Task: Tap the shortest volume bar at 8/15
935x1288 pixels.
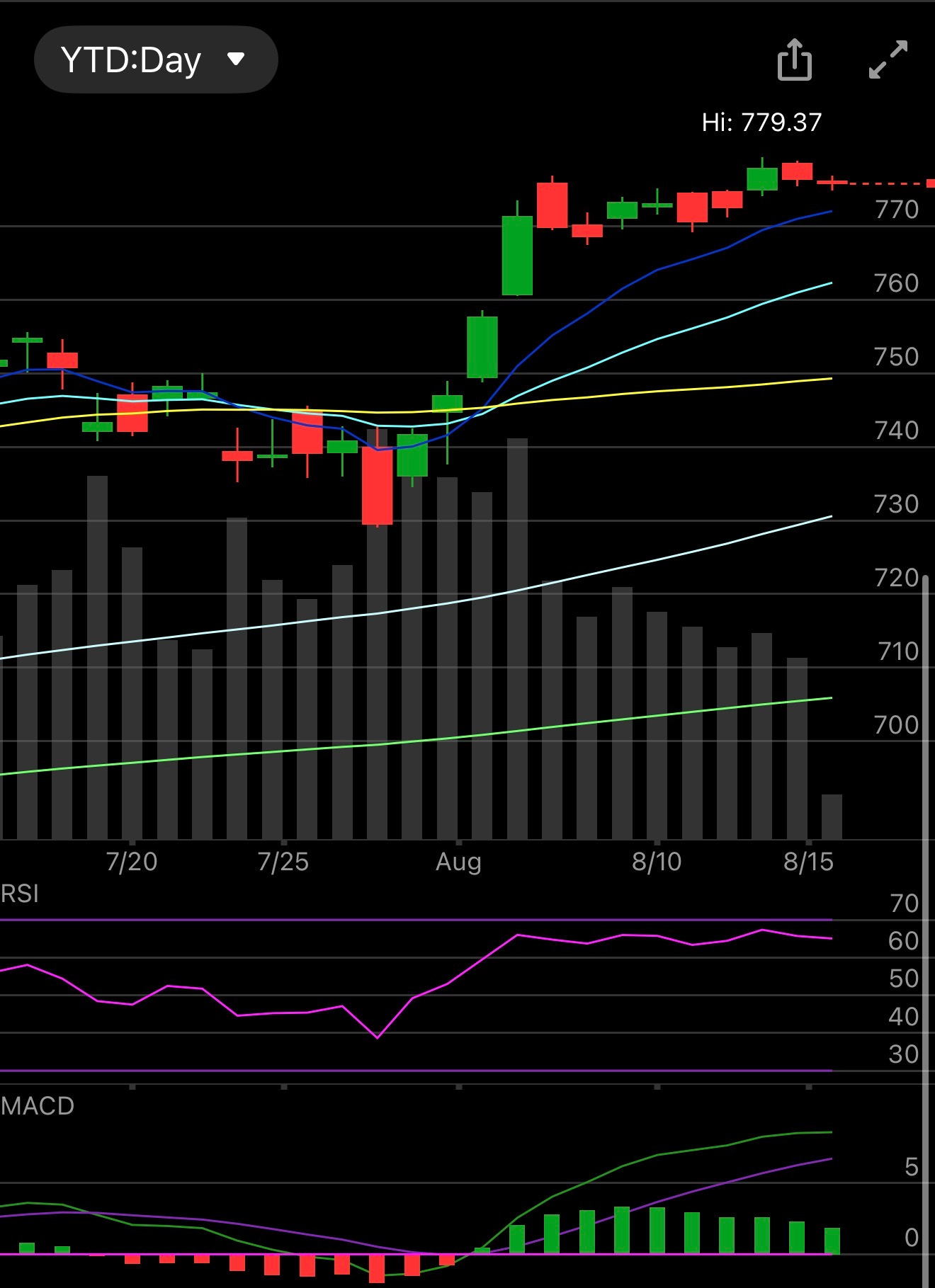Action: pyautogui.click(x=832, y=817)
